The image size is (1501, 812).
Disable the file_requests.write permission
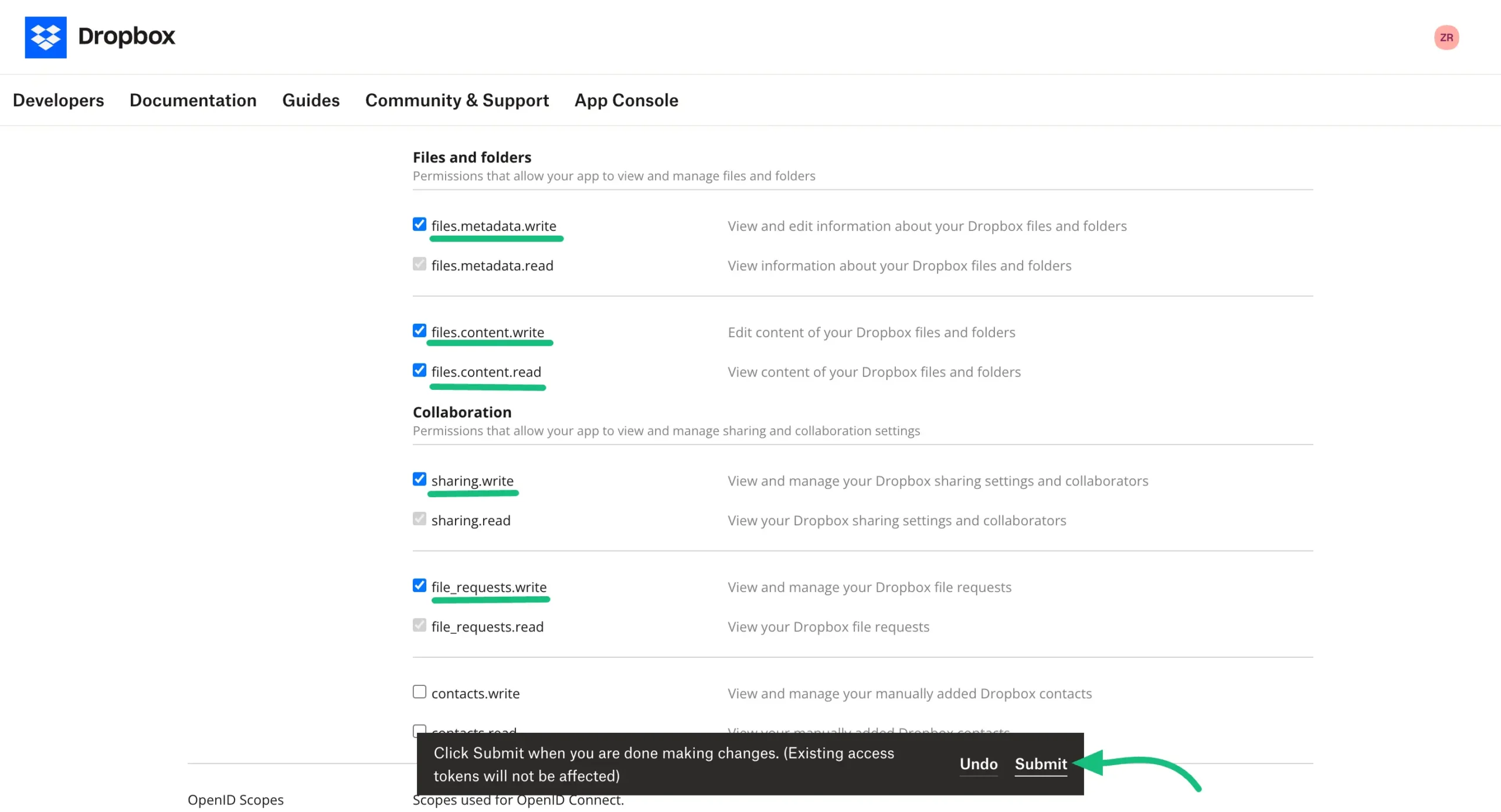419,585
